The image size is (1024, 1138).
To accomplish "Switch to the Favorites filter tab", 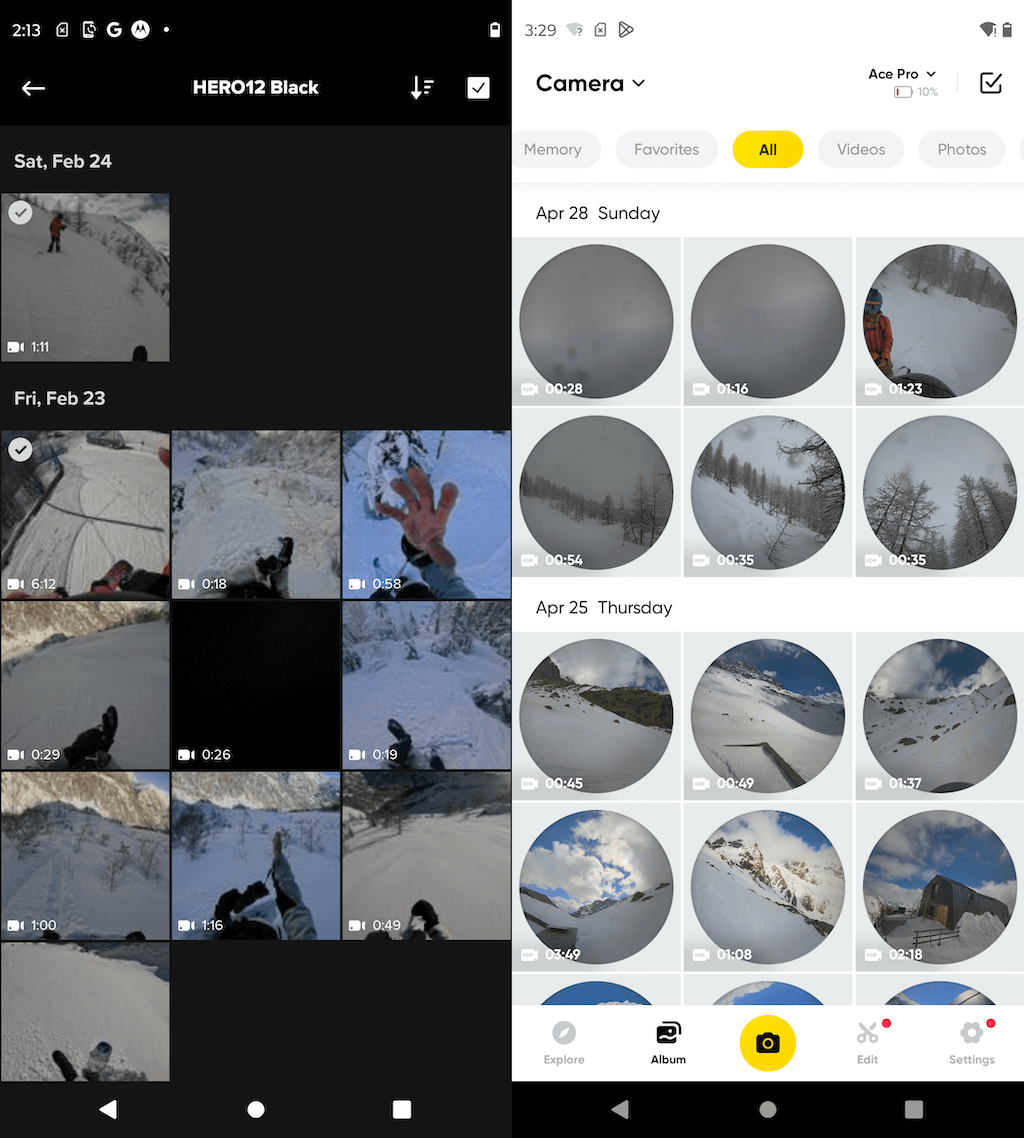I will click(x=666, y=150).
